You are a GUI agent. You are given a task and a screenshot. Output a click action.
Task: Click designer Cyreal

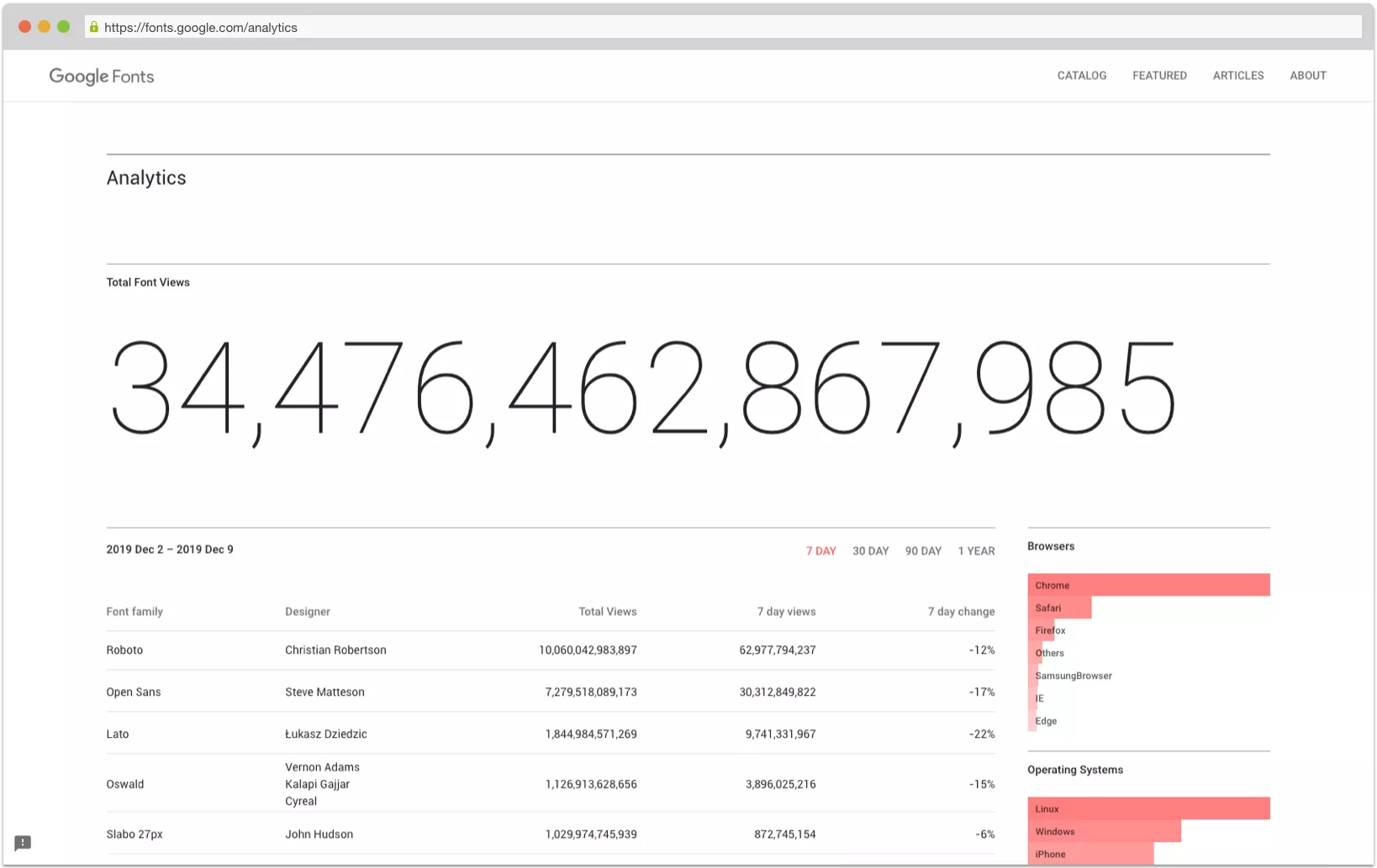pos(301,802)
